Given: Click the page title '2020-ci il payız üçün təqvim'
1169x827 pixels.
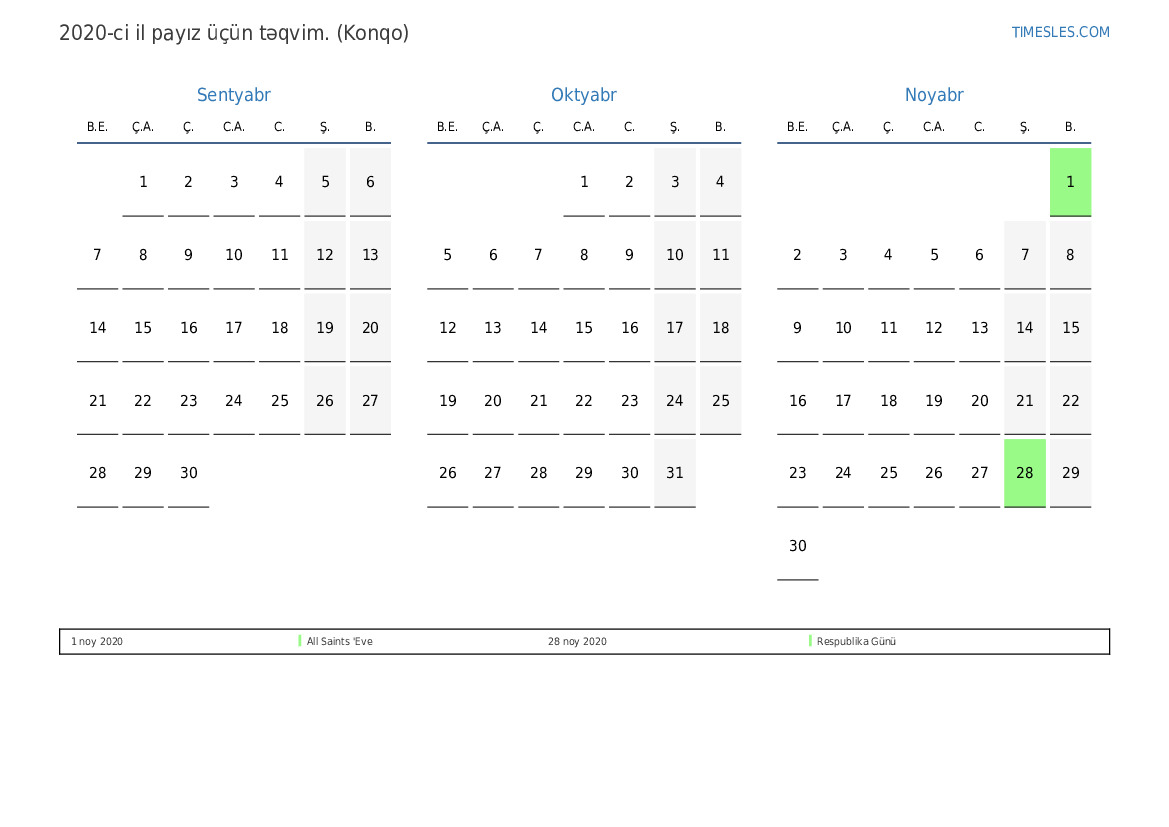Looking at the screenshot, I should click(x=234, y=33).
